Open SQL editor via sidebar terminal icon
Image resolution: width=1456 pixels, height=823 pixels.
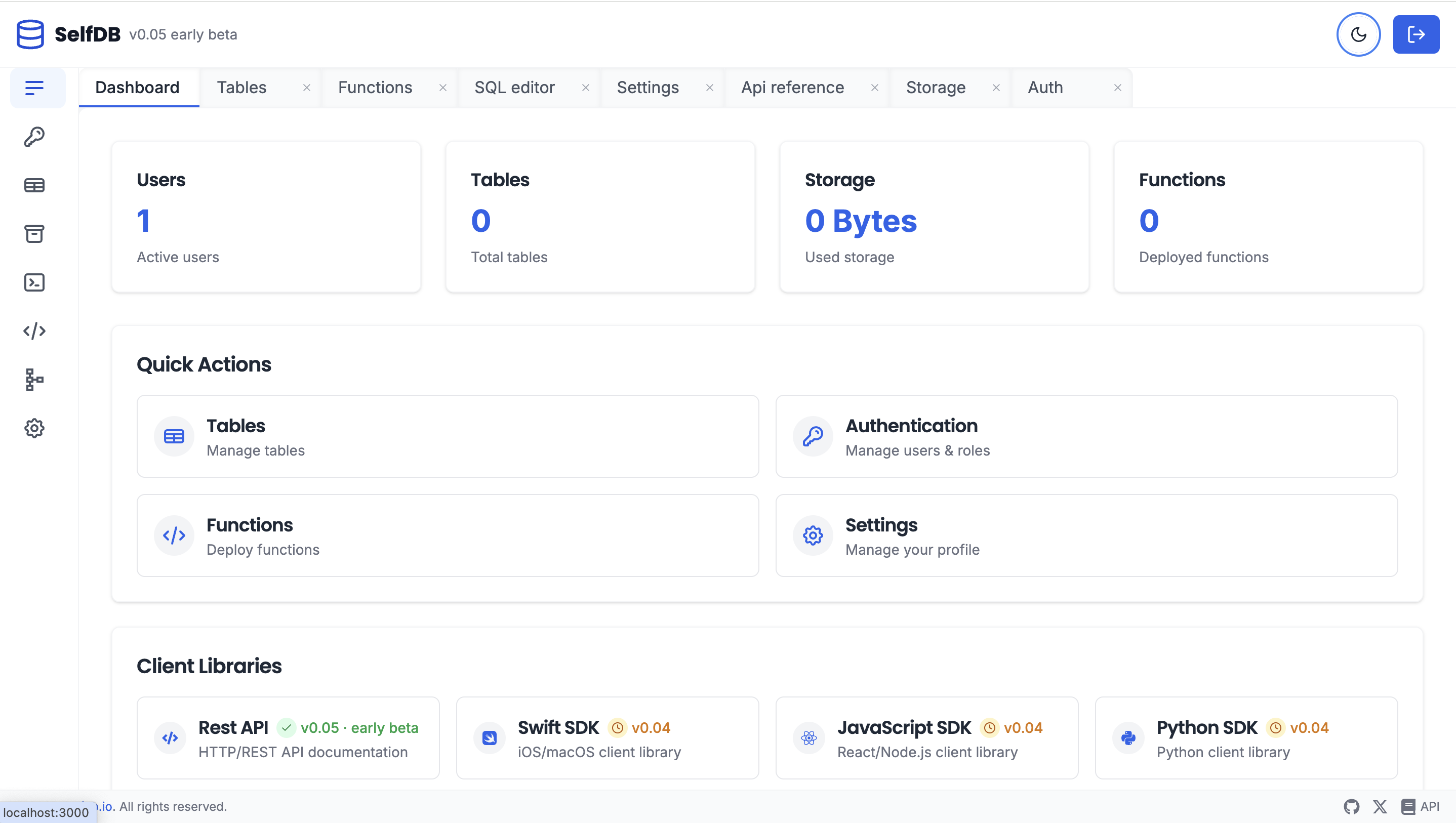pos(34,282)
